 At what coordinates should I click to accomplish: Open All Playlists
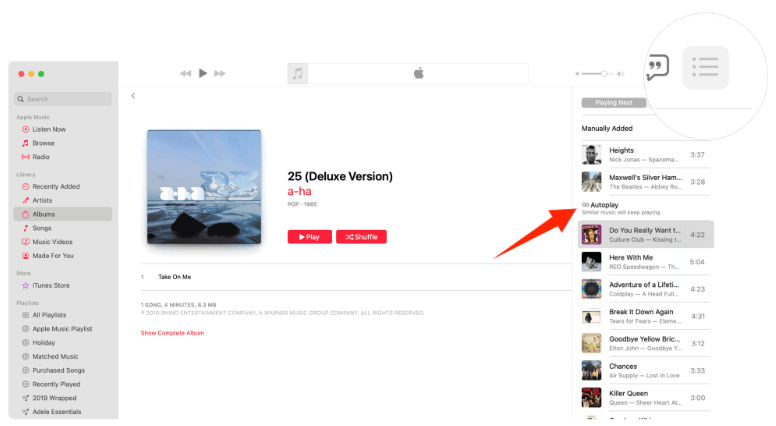click(49, 315)
